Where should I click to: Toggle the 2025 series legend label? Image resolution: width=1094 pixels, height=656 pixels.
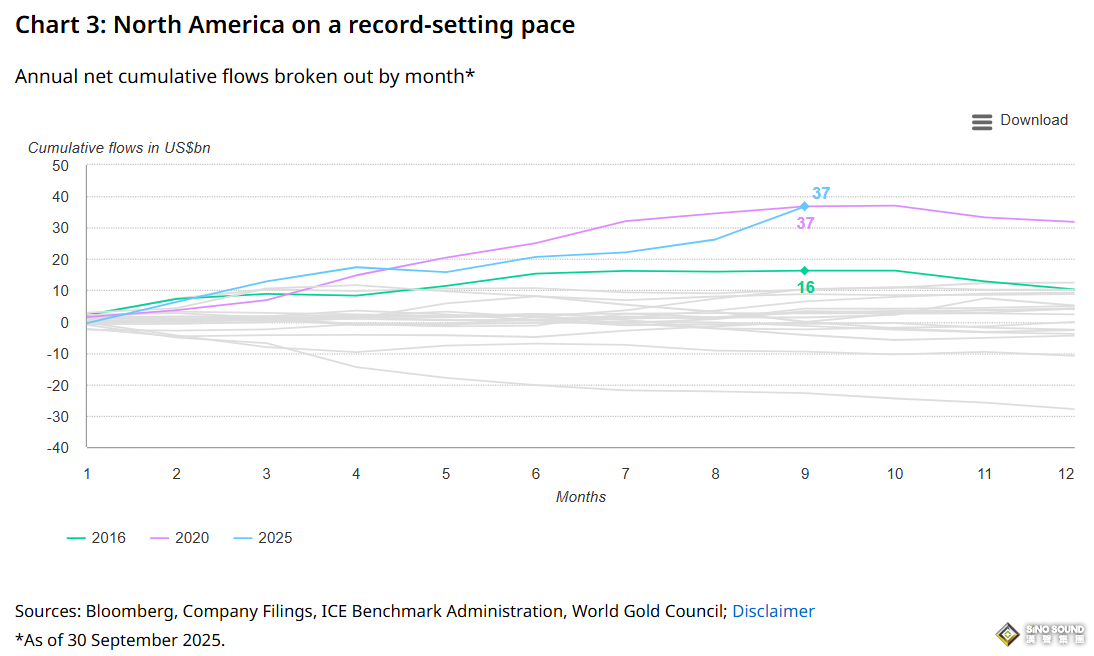click(x=275, y=538)
